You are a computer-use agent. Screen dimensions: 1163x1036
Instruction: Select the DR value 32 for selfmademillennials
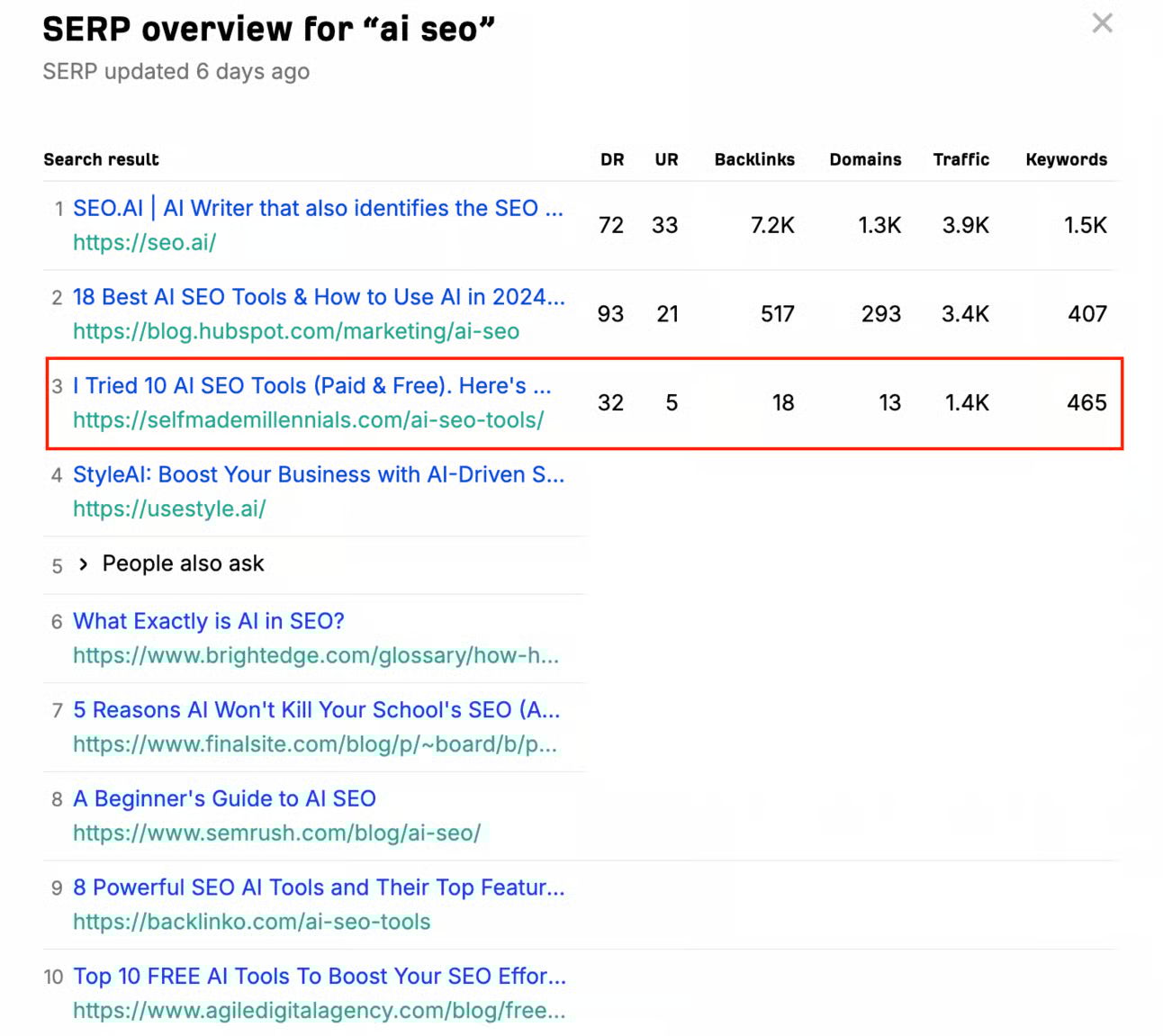[611, 402]
